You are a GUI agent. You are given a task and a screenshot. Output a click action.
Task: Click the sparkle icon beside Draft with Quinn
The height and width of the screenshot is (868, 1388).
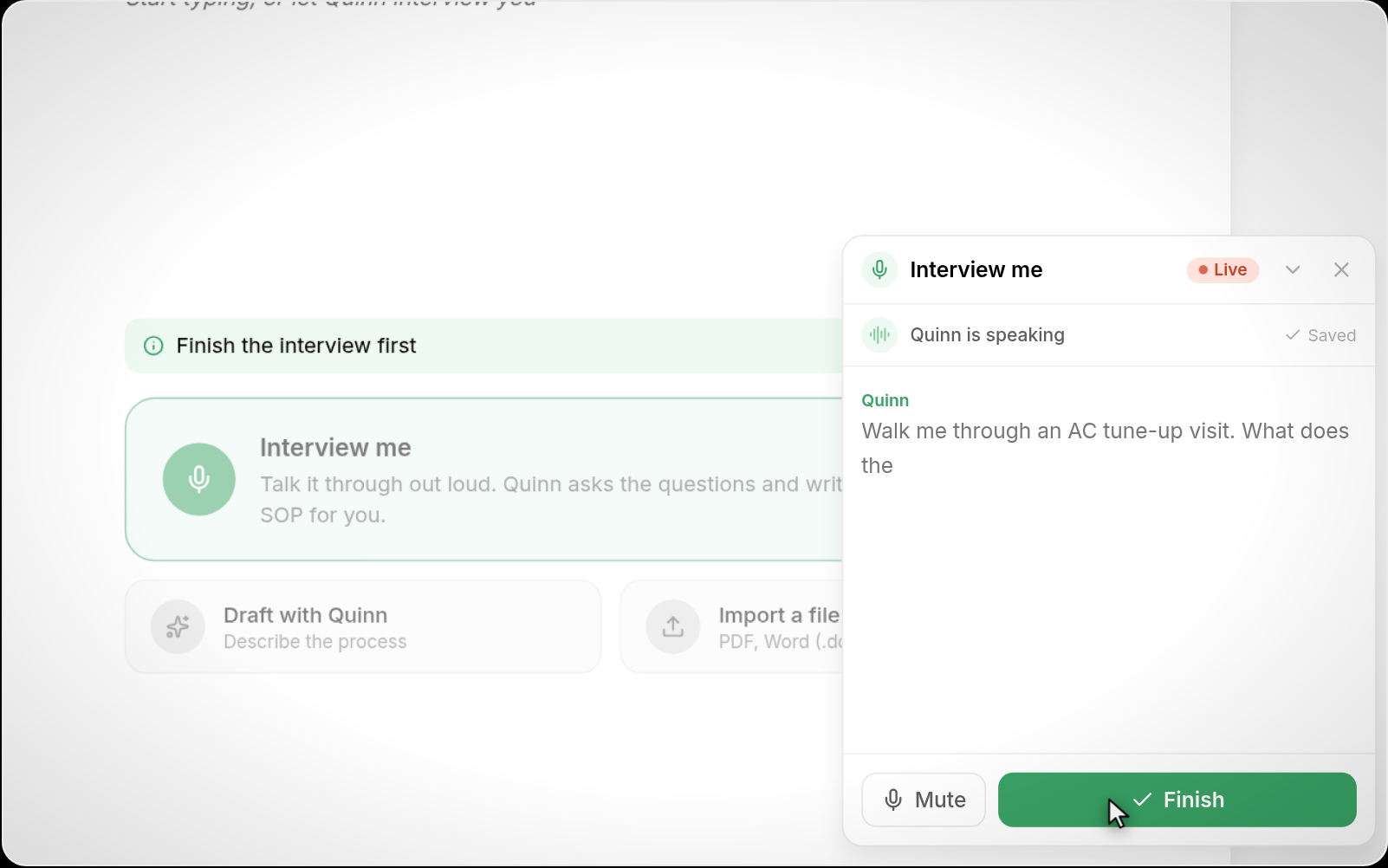[x=178, y=626]
